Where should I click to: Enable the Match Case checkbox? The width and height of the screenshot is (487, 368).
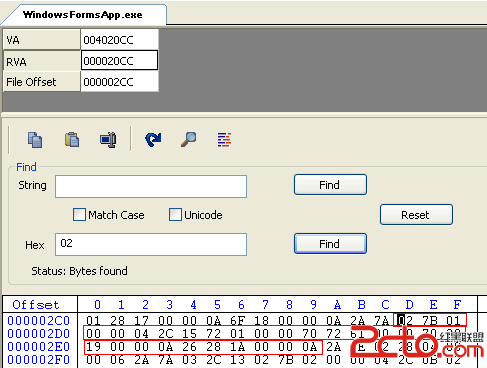79,214
